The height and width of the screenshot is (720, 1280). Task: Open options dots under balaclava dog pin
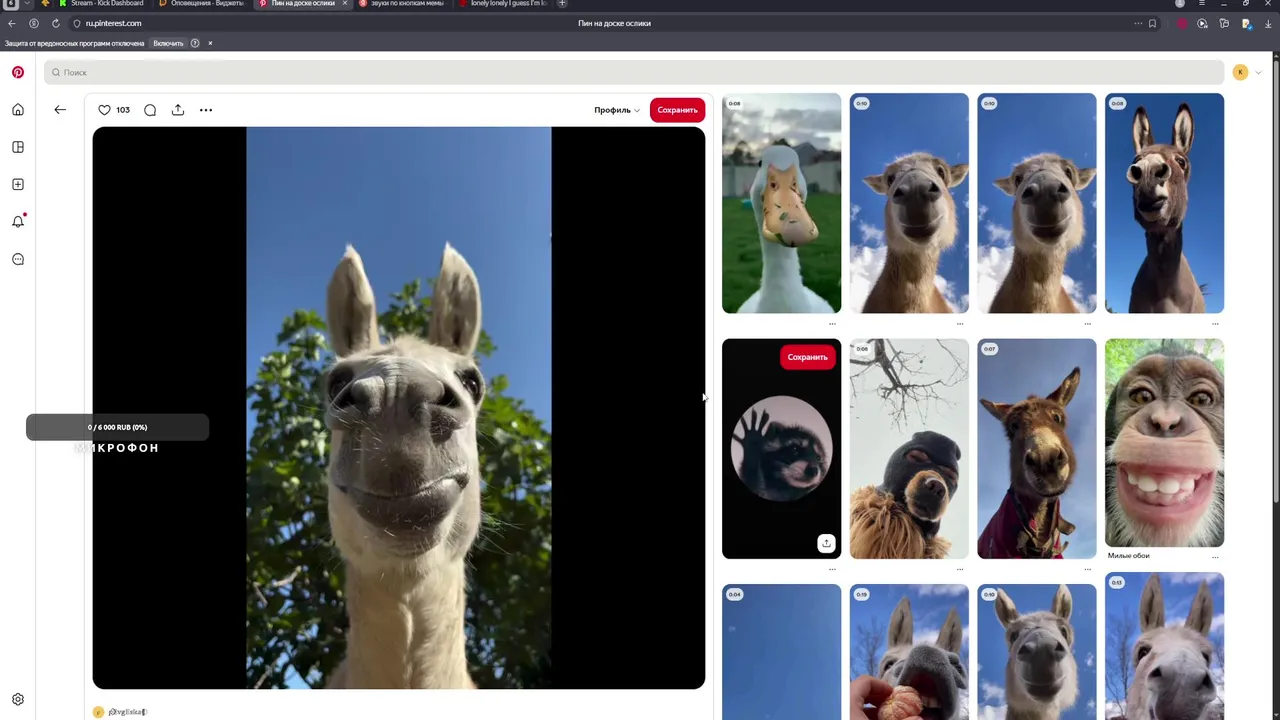click(x=960, y=569)
